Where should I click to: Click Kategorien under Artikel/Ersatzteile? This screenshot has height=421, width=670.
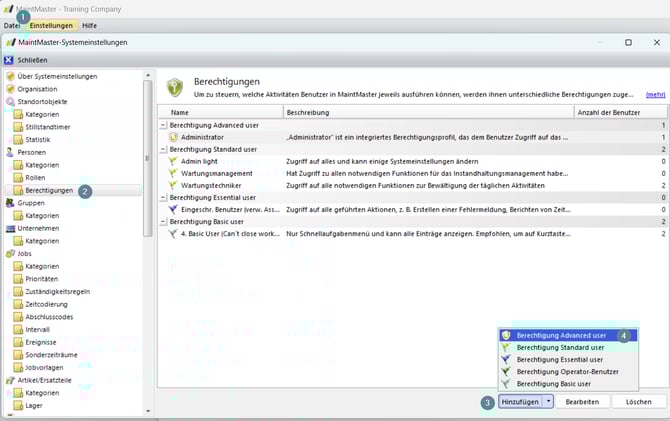point(42,393)
